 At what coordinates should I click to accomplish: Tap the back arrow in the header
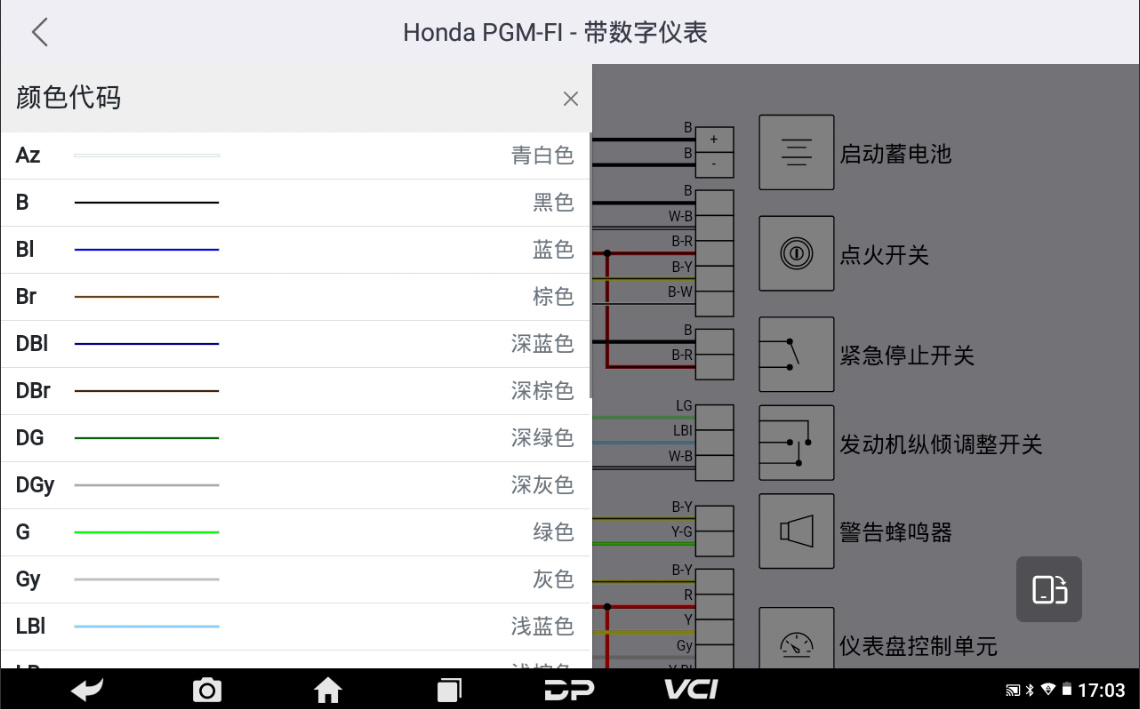click(x=40, y=32)
